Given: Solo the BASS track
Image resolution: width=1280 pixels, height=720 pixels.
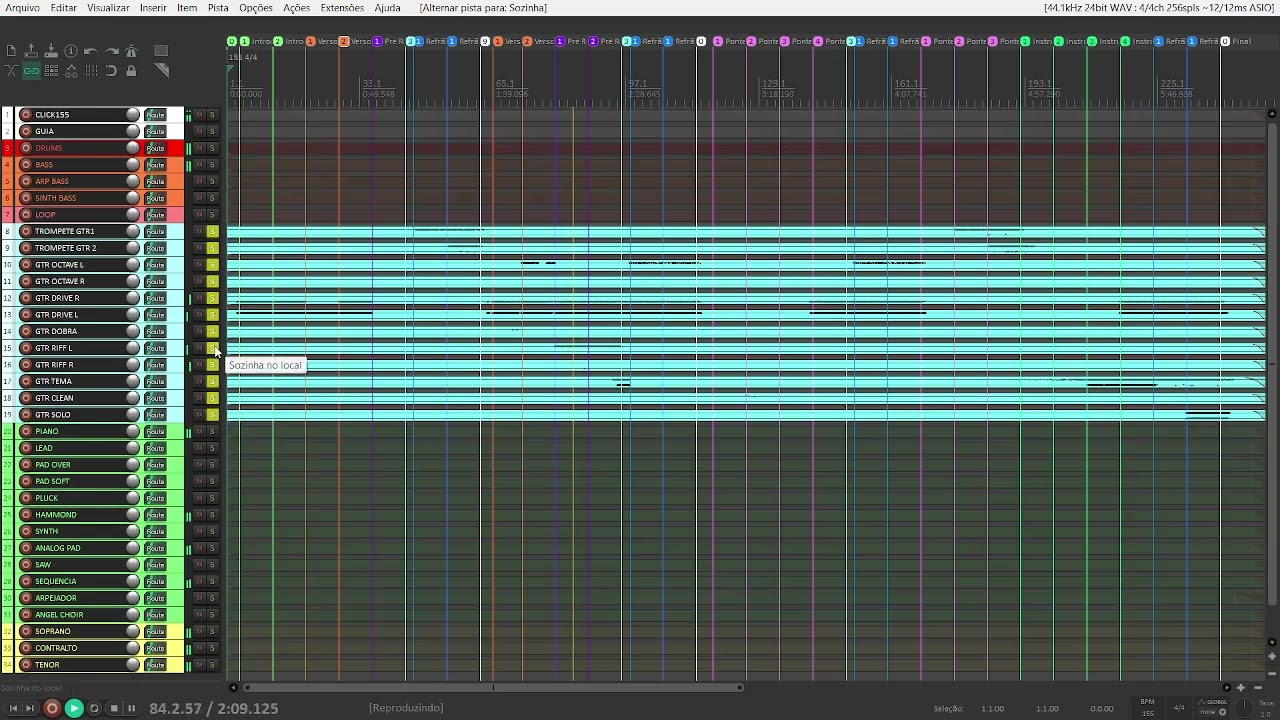Looking at the screenshot, I should (x=212, y=165).
